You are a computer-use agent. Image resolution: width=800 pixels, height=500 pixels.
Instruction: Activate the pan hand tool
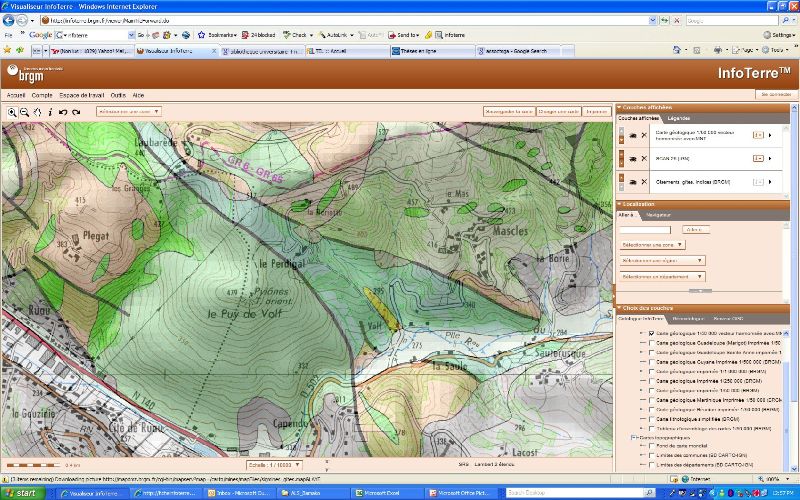click(37, 112)
